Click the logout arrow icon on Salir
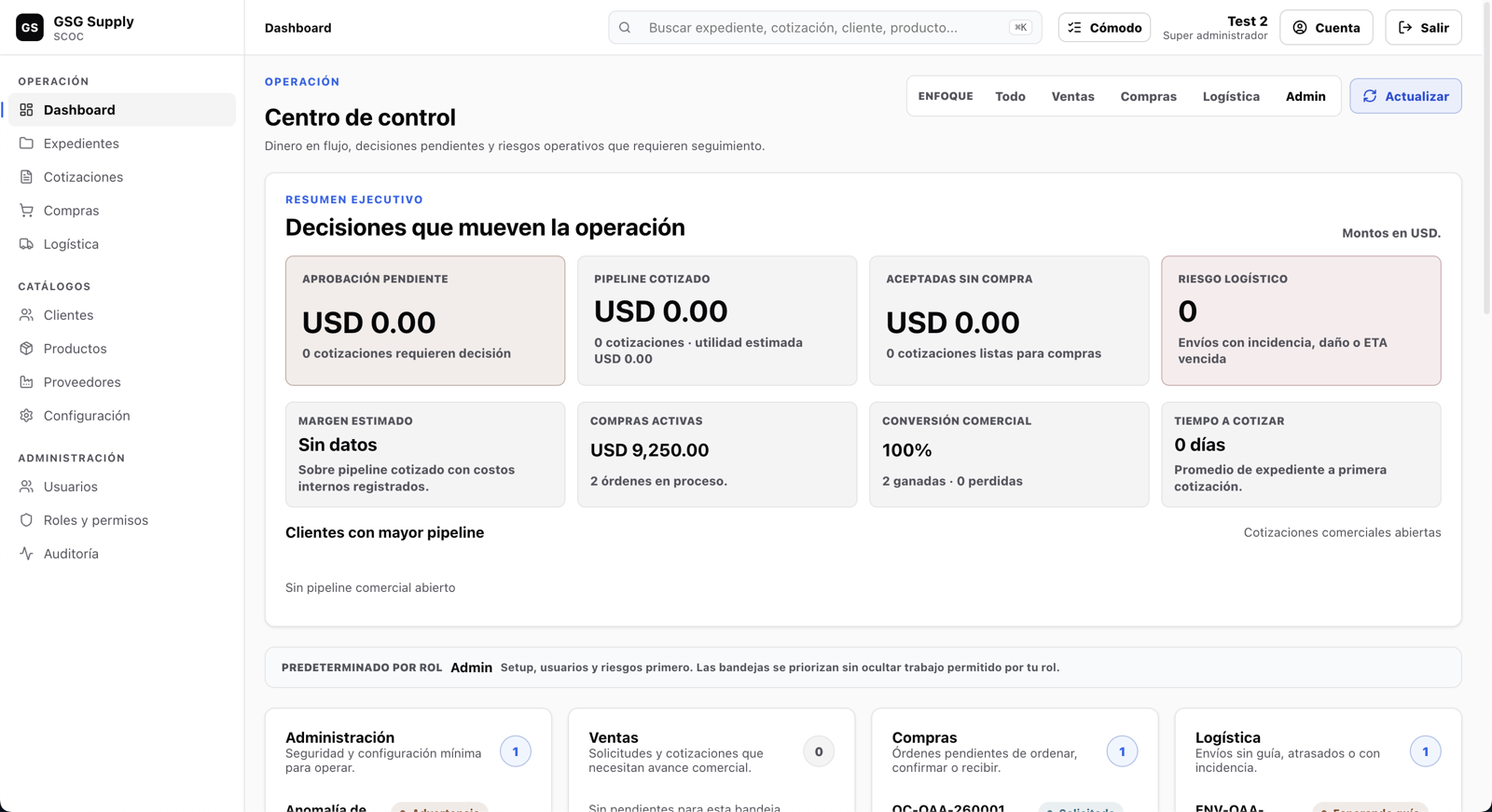Image resolution: width=1492 pixels, height=812 pixels. tap(1405, 28)
